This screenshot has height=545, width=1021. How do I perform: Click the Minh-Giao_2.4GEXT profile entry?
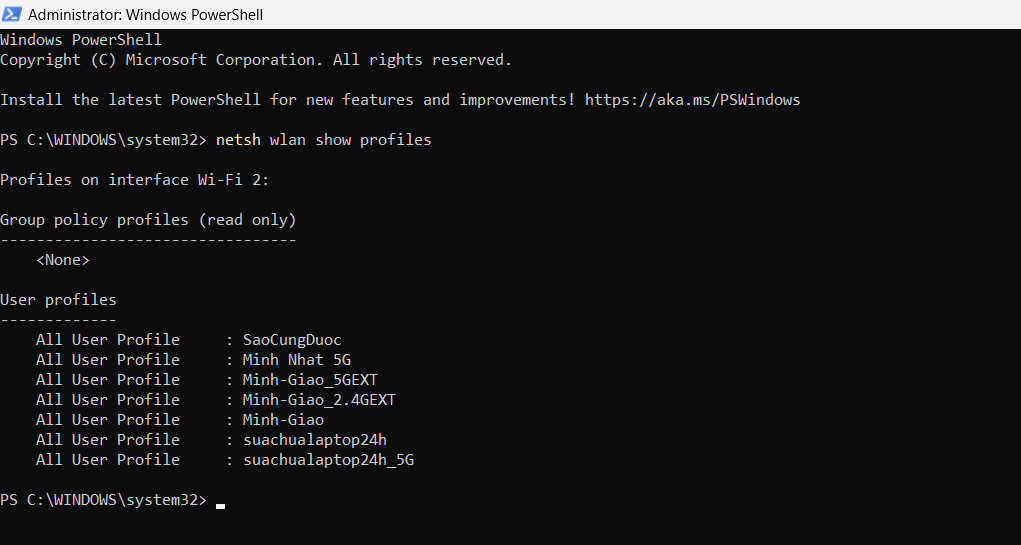(x=319, y=400)
